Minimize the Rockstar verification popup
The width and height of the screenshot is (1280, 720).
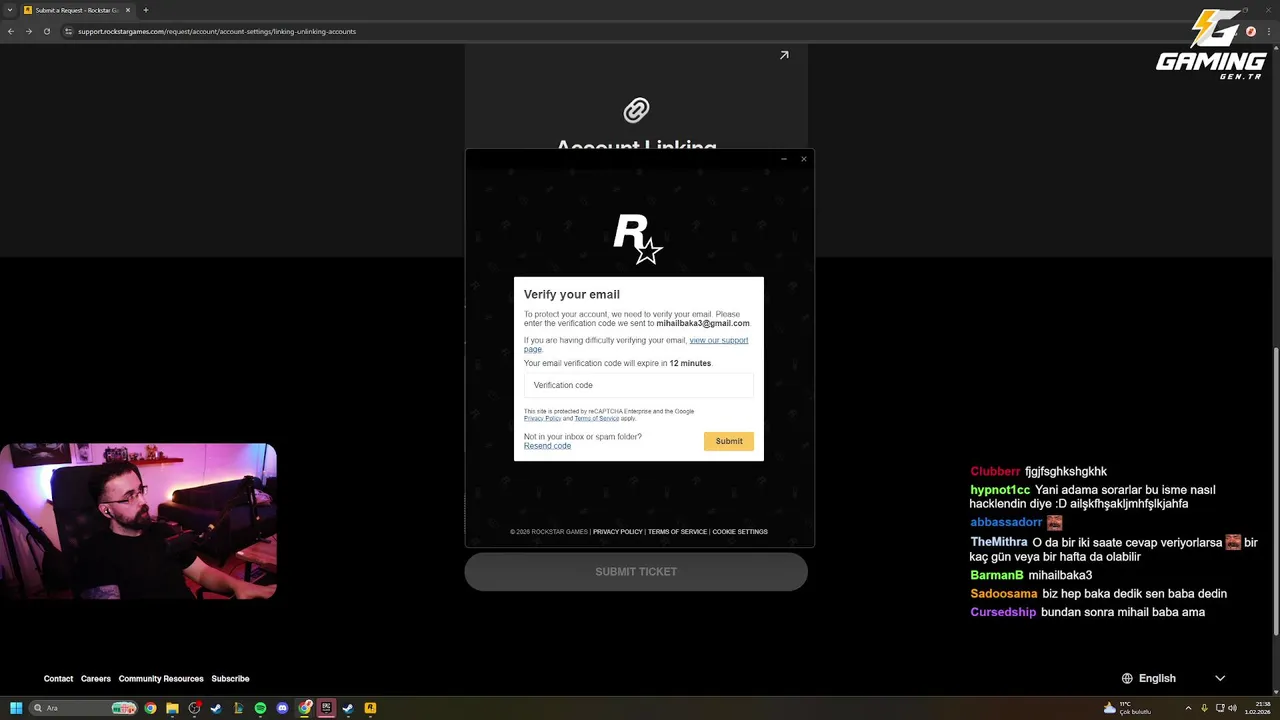[x=784, y=159]
